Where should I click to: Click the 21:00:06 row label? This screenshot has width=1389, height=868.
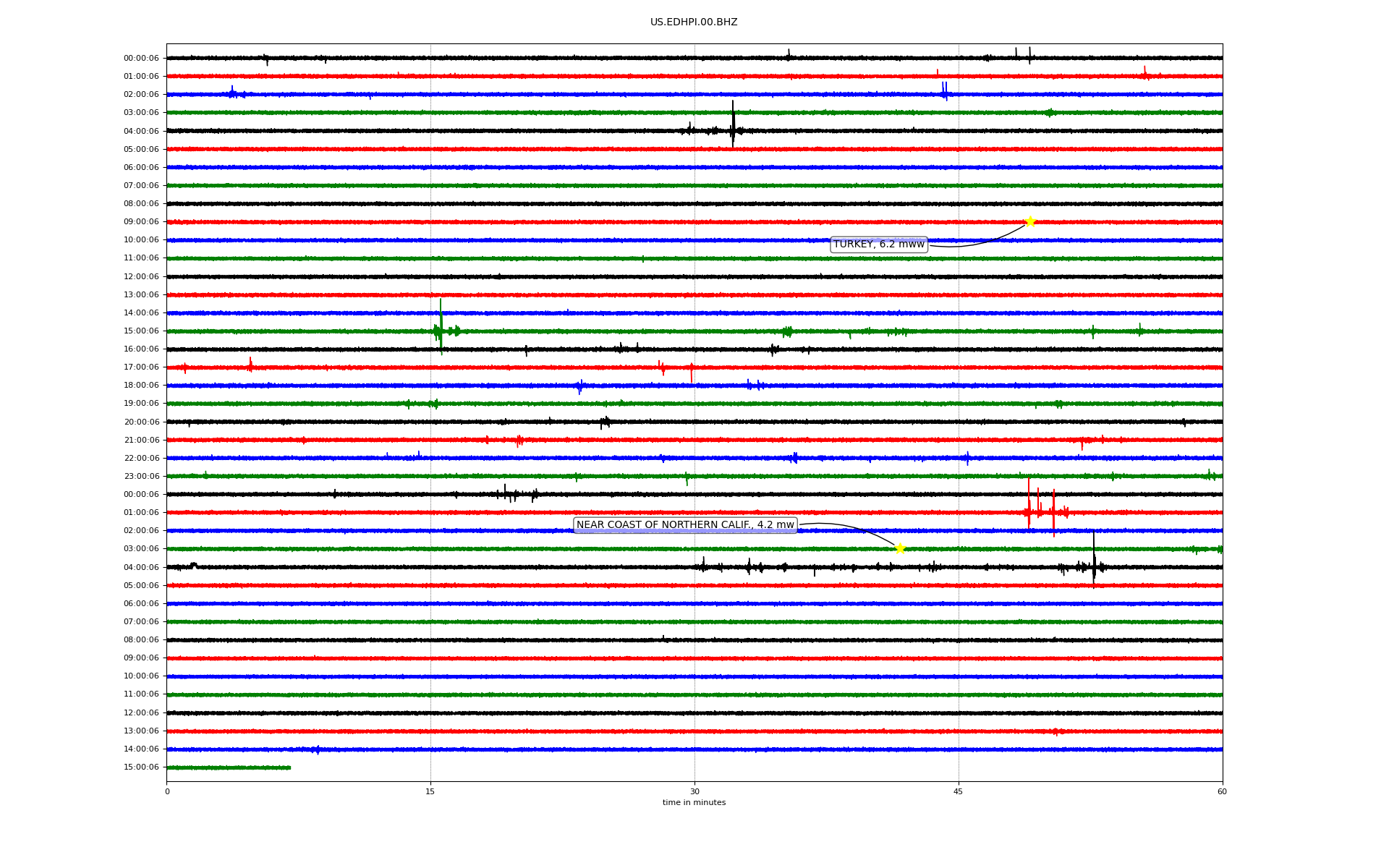click(141, 441)
